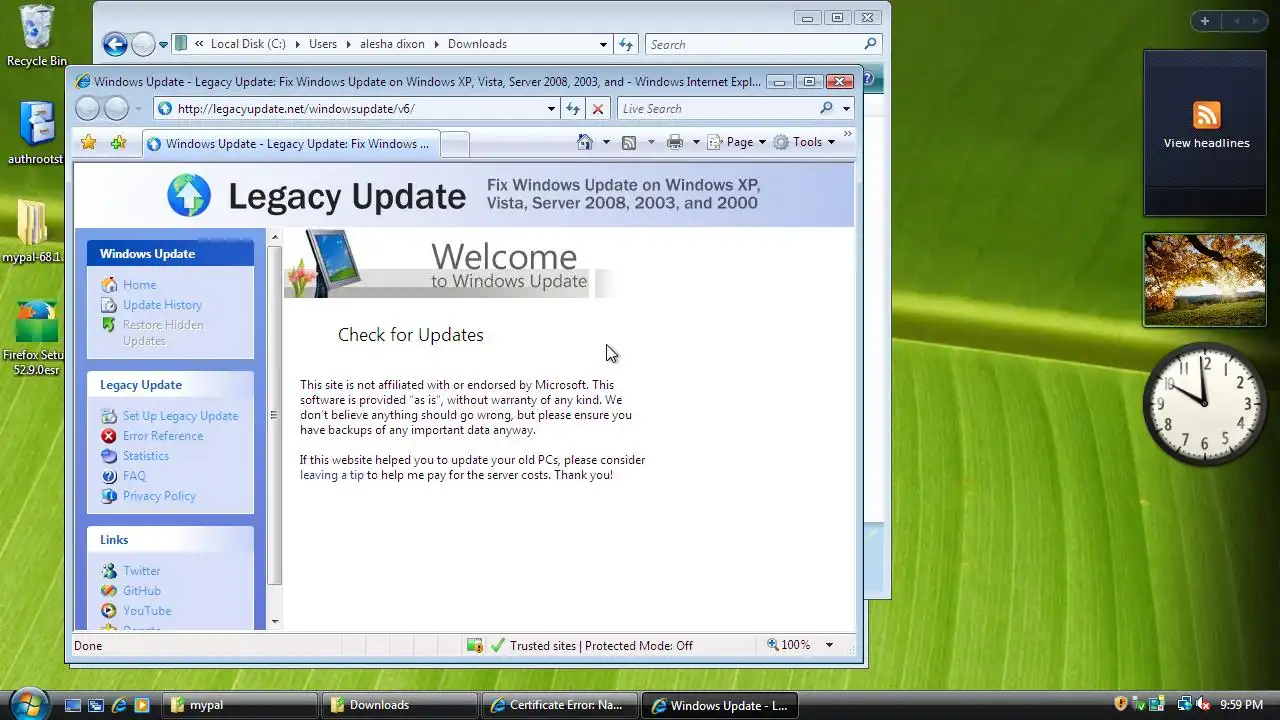The image size is (1280, 720).
Task: Click the Windows Start orb
Action: tap(29, 702)
